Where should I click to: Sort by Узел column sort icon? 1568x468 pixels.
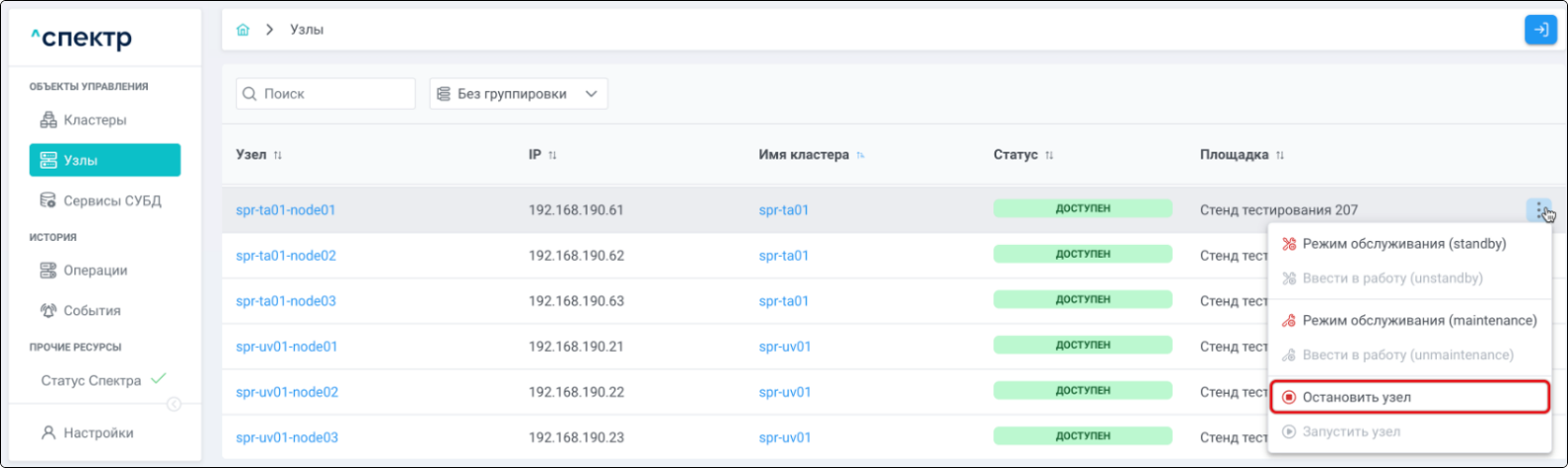(x=278, y=155)
